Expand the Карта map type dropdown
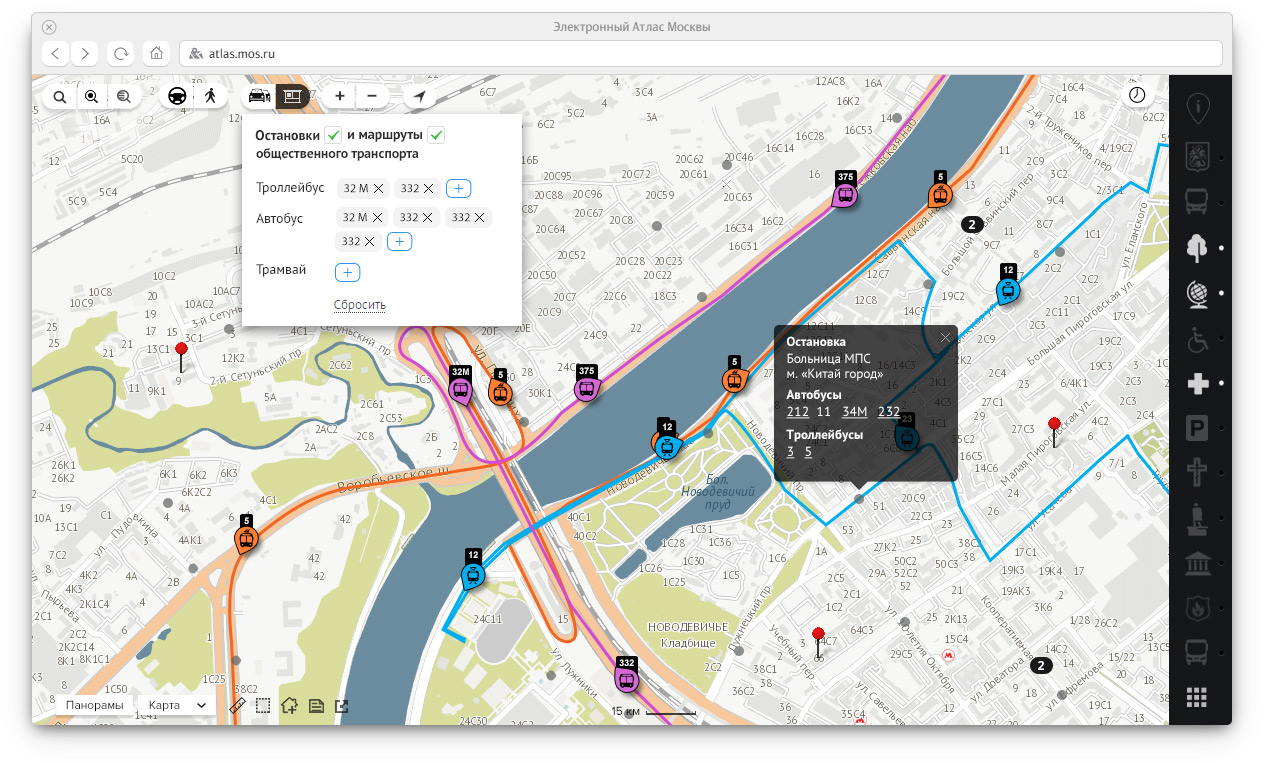 177,705
